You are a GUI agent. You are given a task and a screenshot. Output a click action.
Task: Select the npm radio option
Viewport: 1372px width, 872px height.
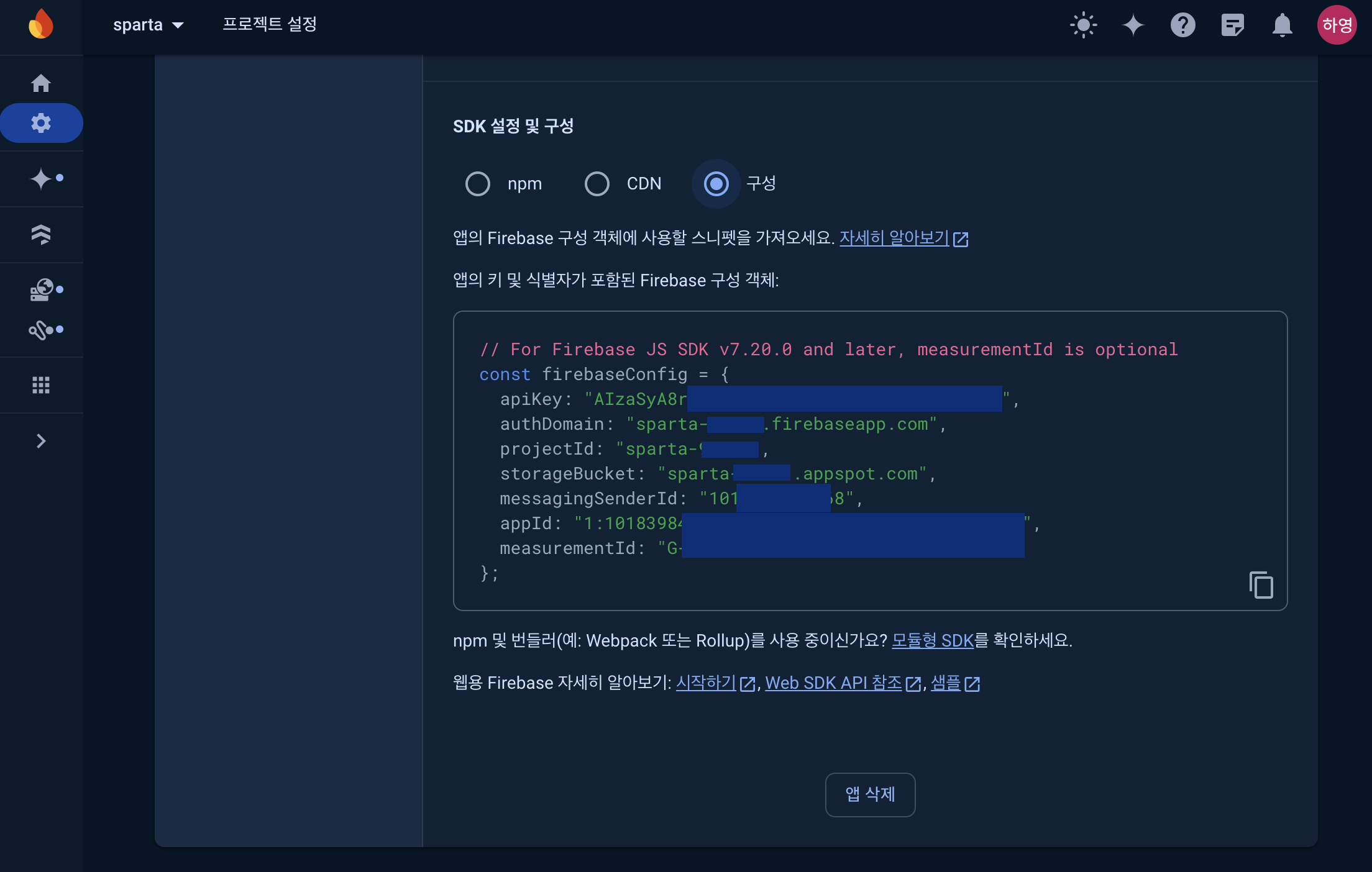[x=478, y=184]
